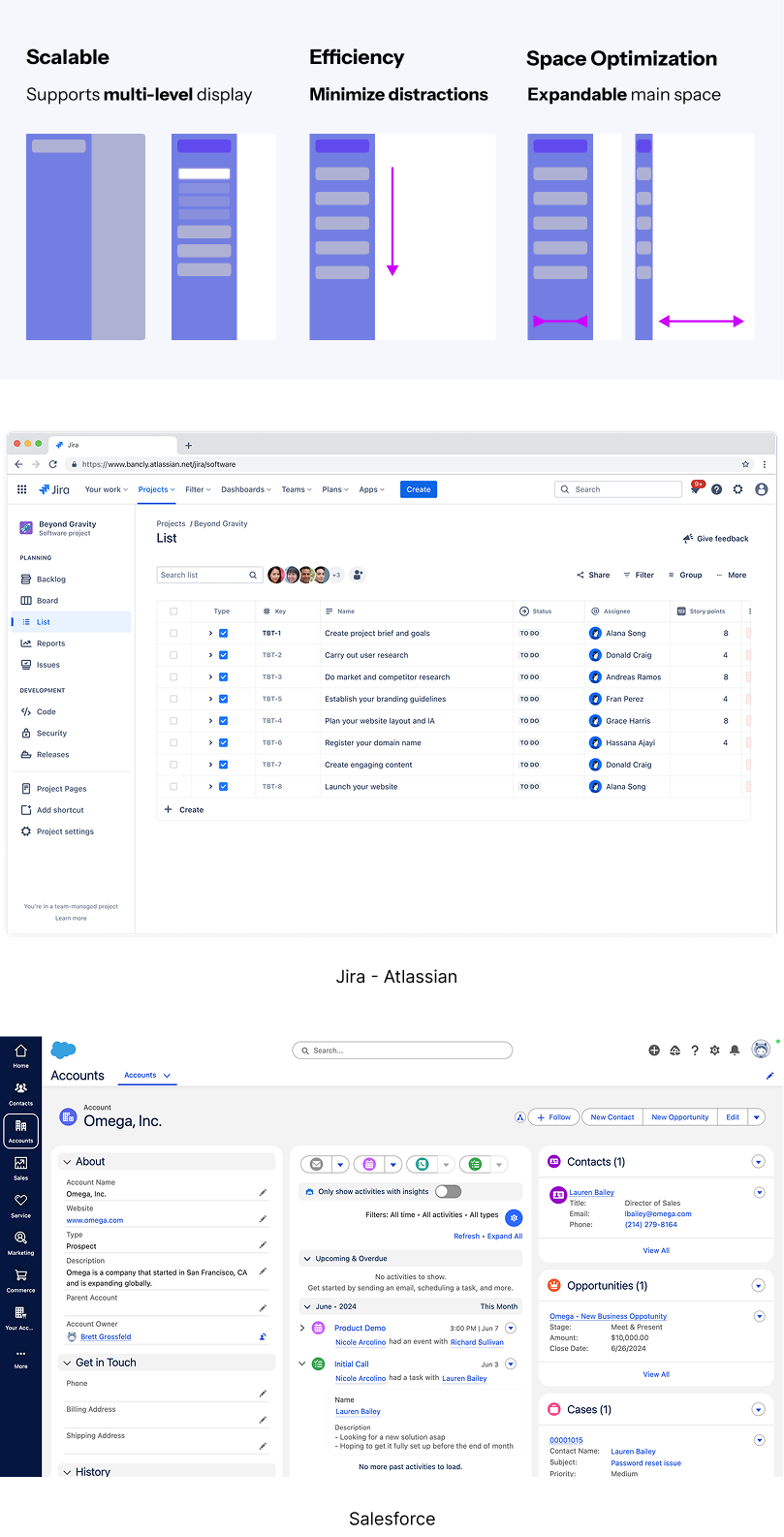The height and width of the screenshot is (1537, 784).
Task: Tick row checkbox for TBT-2
Action: tap(173, 655)
